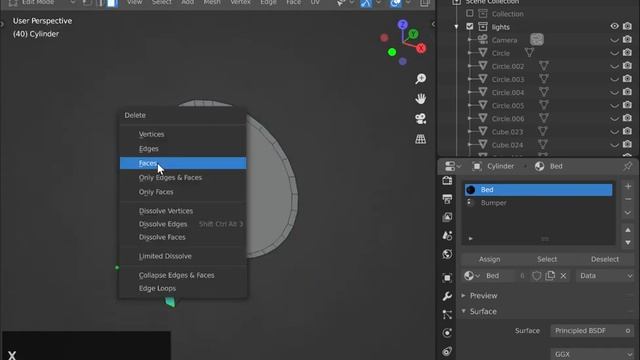Open the Render properties tab icon

tap(447, 180)
